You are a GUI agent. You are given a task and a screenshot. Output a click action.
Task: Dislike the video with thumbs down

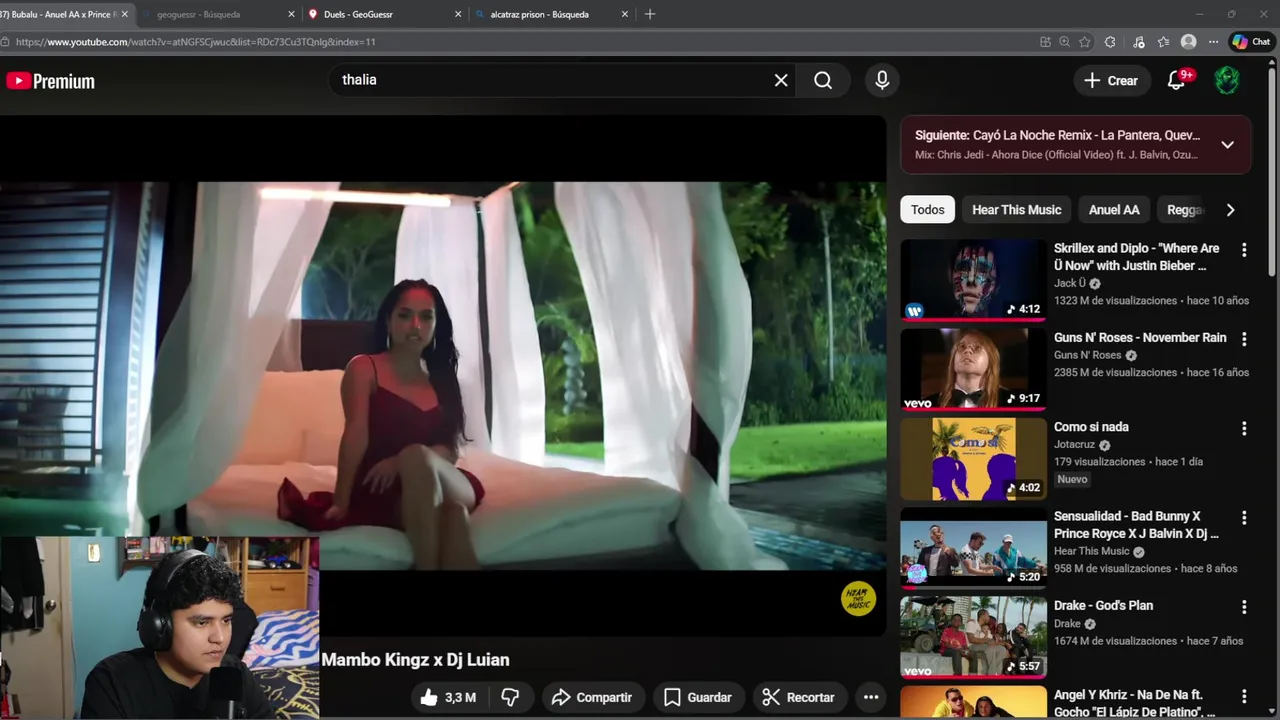tap(510, 697)
